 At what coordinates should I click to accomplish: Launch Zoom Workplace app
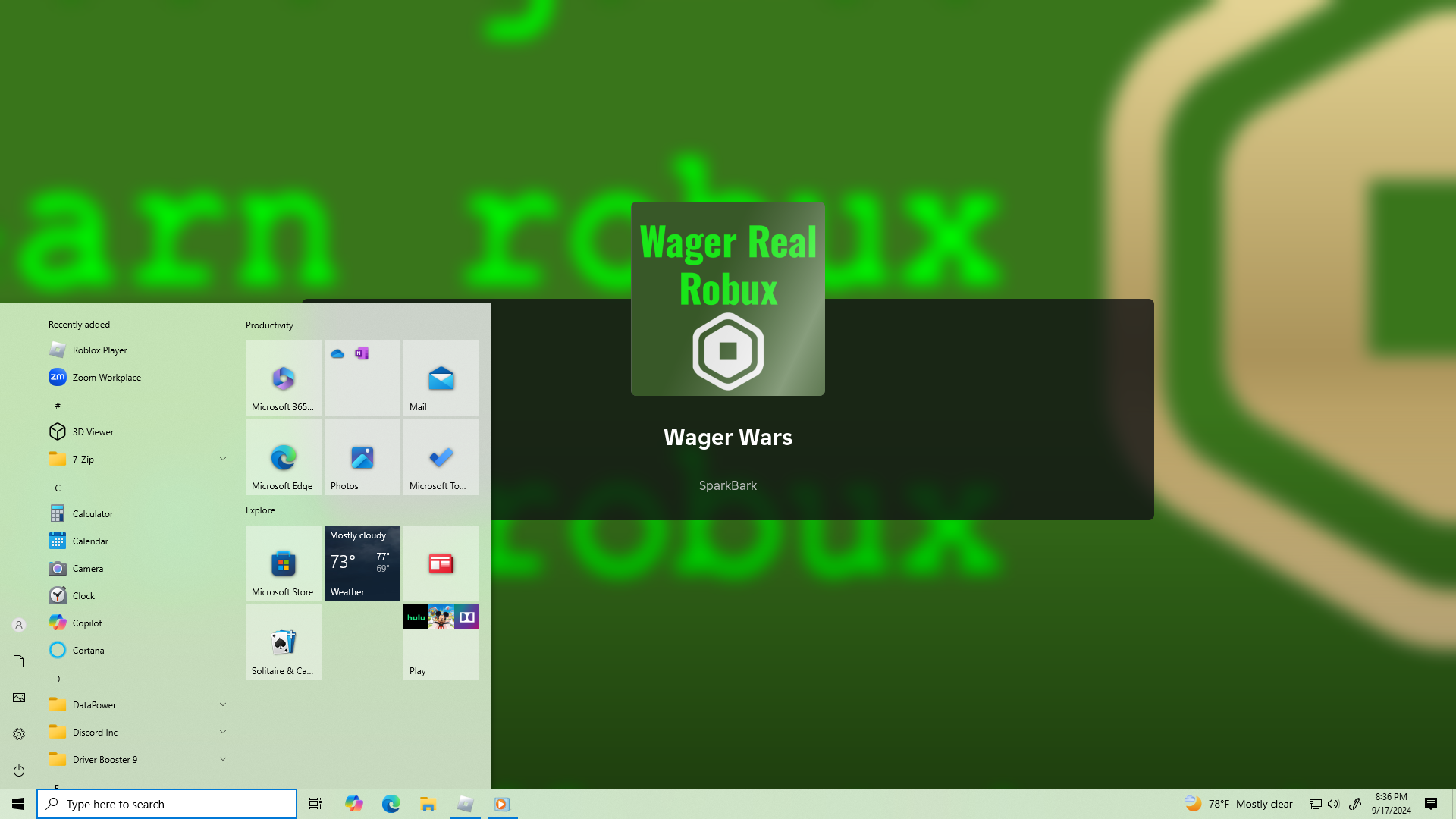coord(106,377)
